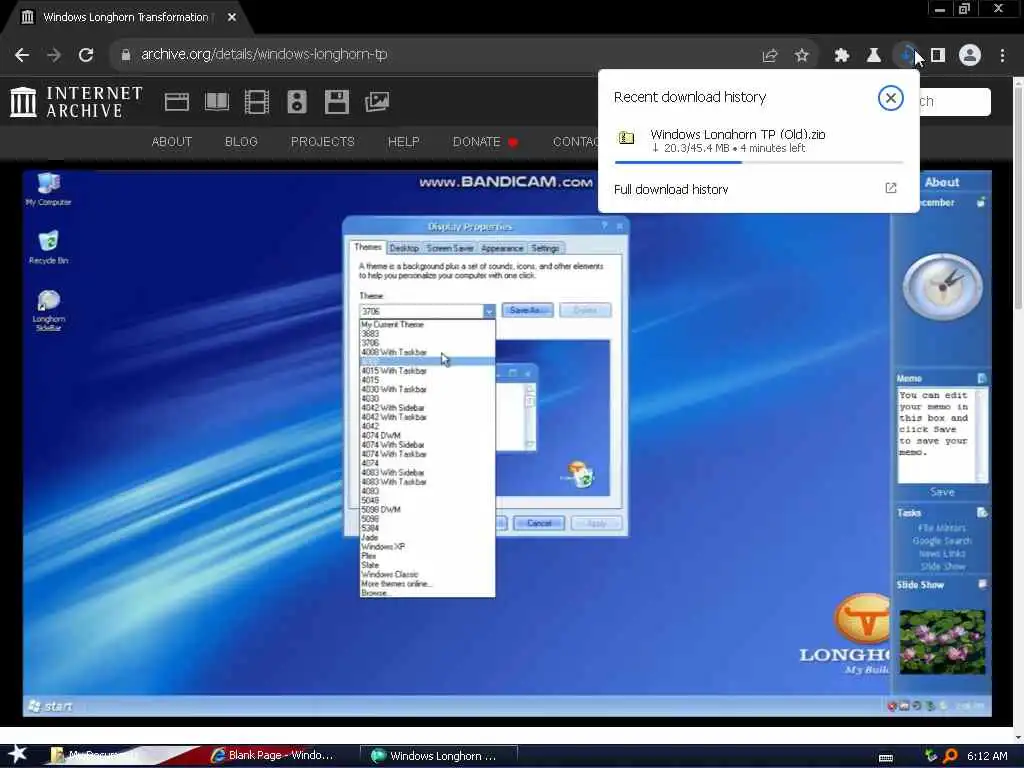
Task: Open the PROJECTS nav link
Action: coord(323,142)
